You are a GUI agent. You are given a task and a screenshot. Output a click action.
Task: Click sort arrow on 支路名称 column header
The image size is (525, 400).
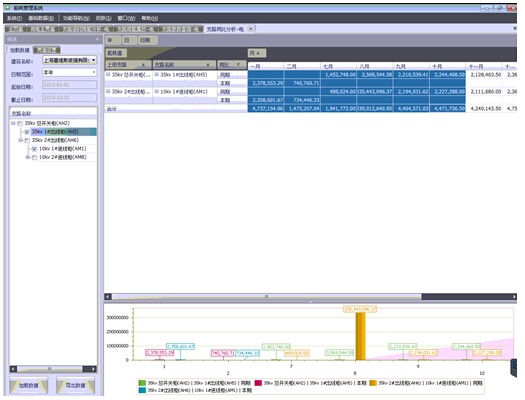click(x=208, y=65)
